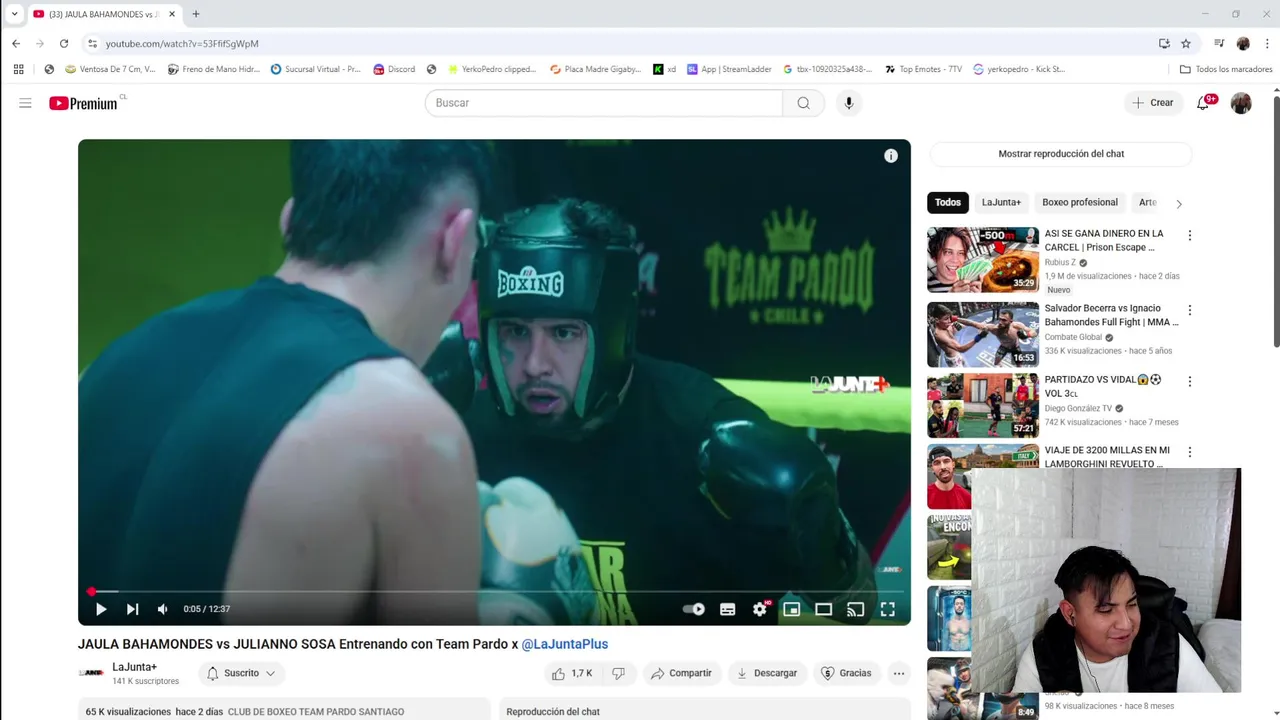Viewport: 1280px width, 720px height.
Task: Open options for Salvador Becerra video
Action: click(1190, 310)
